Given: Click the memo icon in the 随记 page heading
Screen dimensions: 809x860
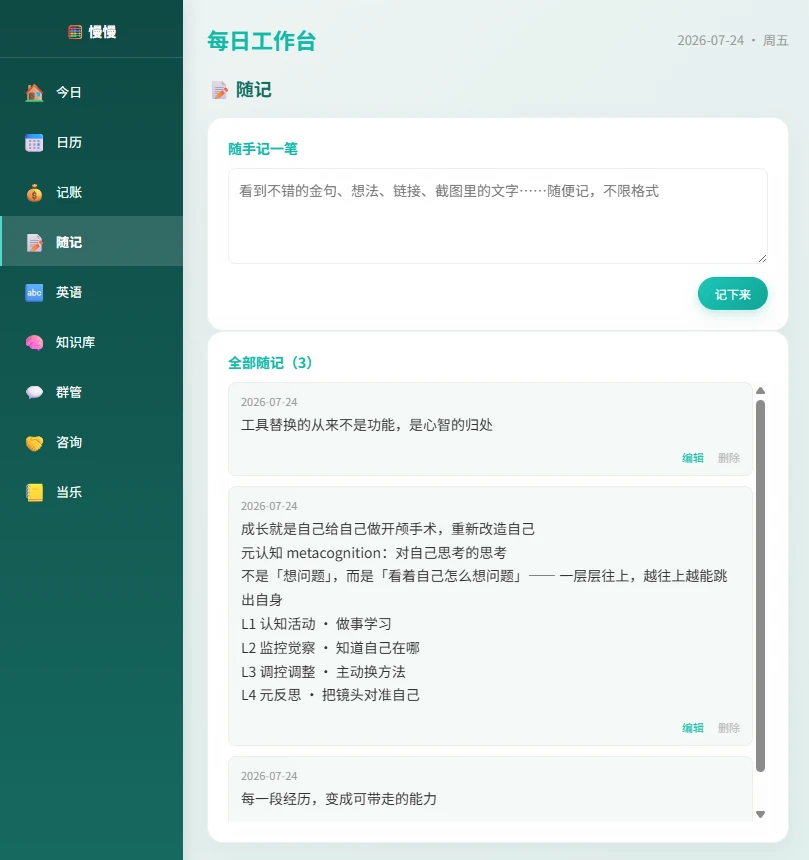Looking at the screenshot, I should [x=220, y=90].
